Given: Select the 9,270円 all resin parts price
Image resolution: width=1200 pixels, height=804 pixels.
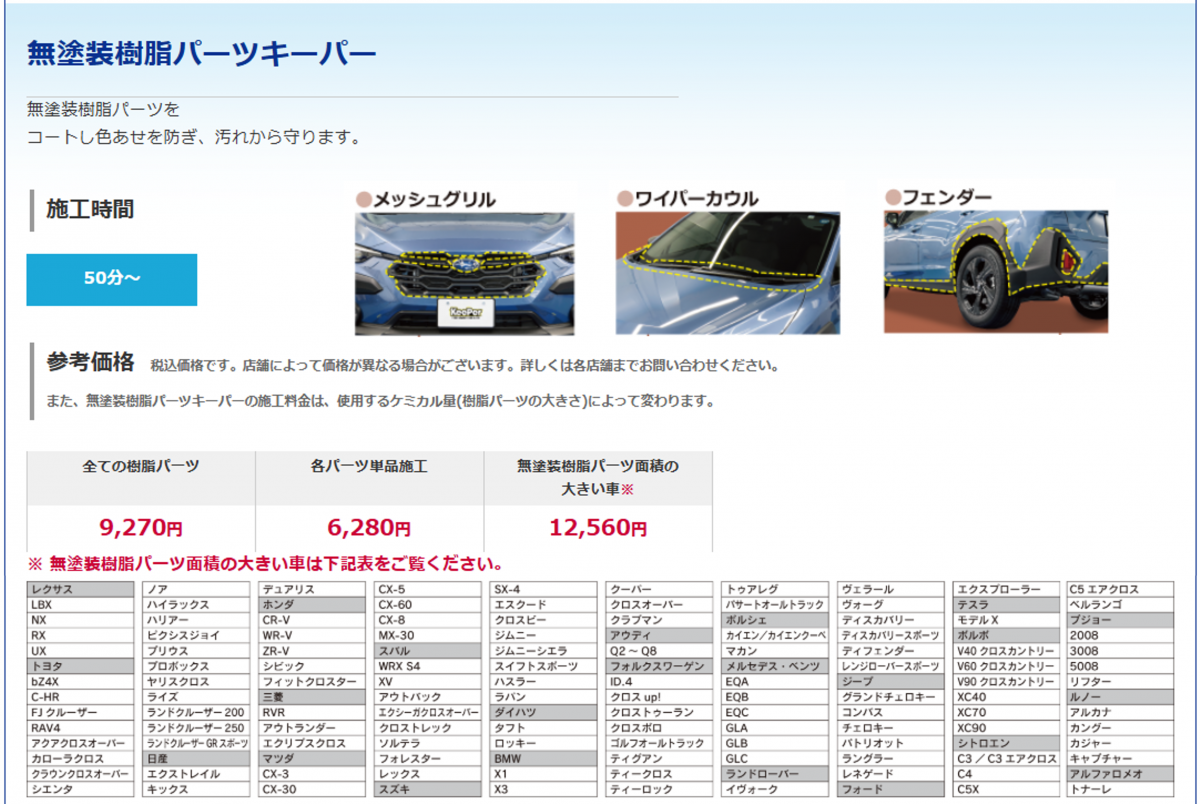Looking at the screenshot, I should [141, 527].
